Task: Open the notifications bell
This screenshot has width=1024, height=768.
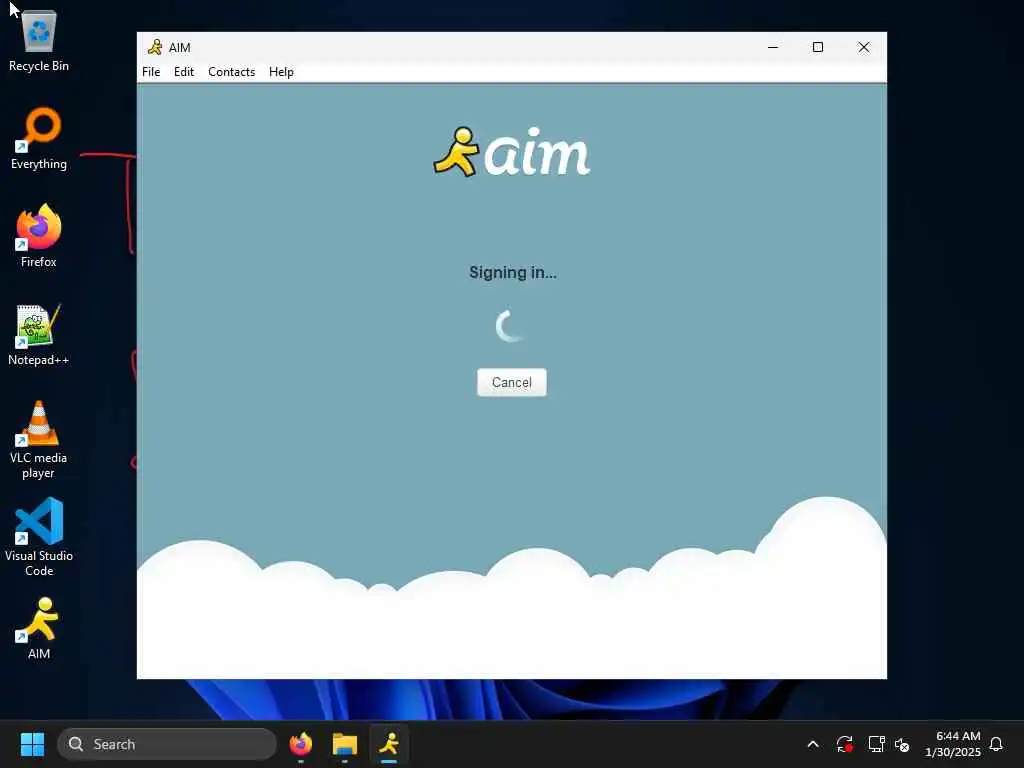Action: 996,744
